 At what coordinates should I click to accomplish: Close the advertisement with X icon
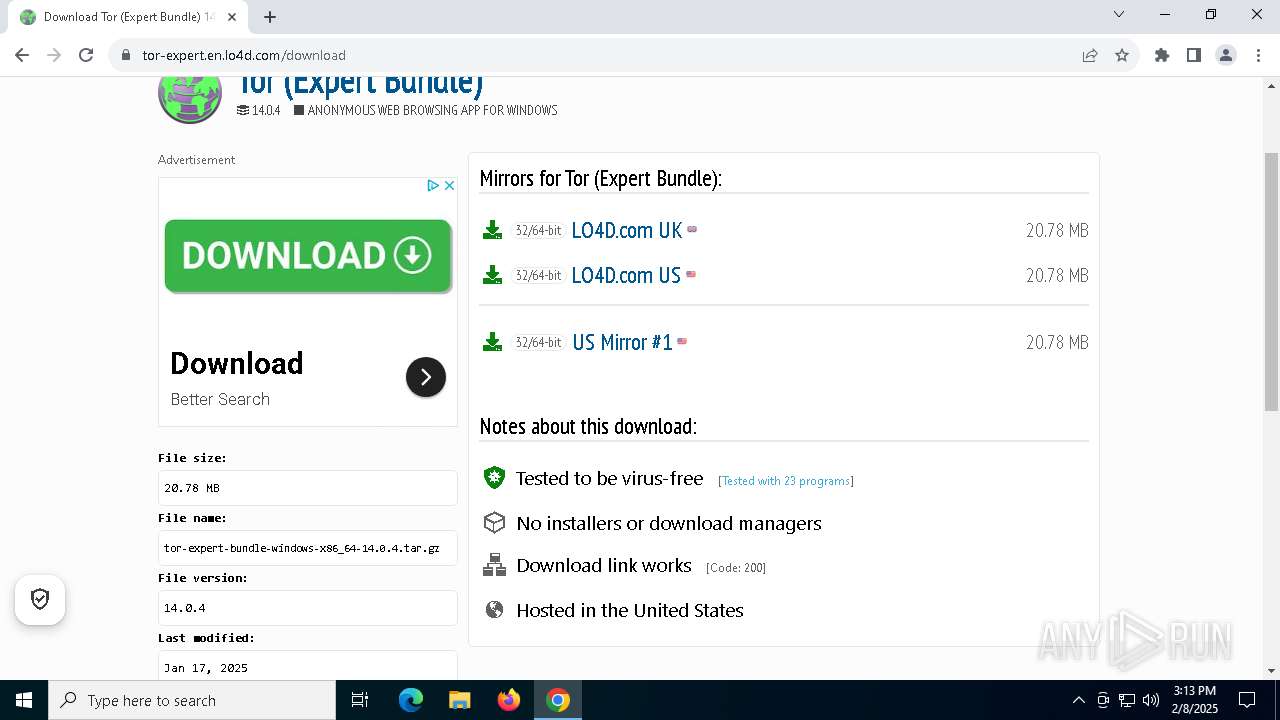tap(450, 185)
